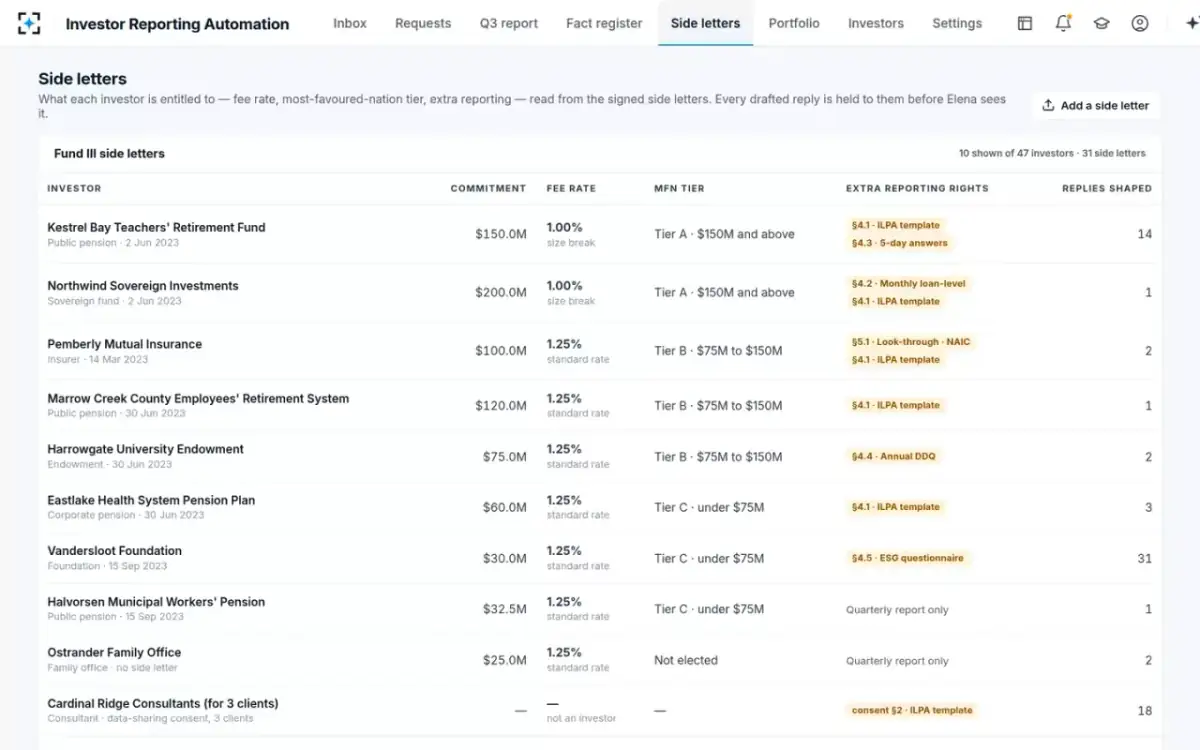The image size is (1200, 750).
Task: Open the layout panel icon
Action: coord(1025,23)
